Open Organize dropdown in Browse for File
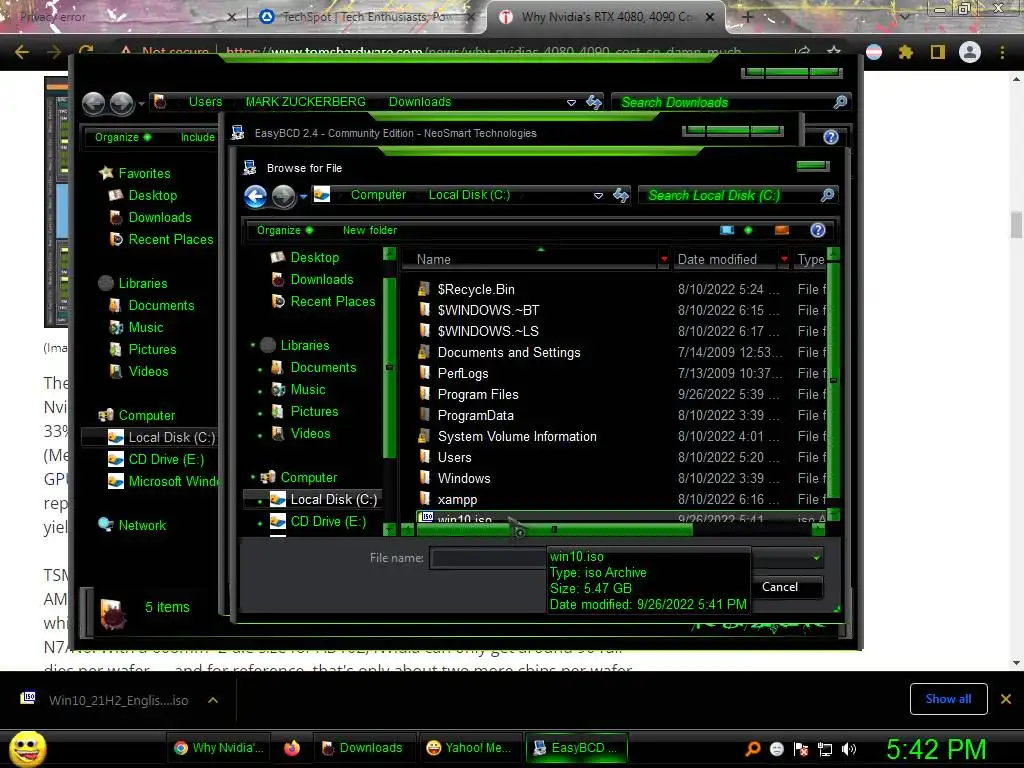Viewport: 1024px width, 768px height. click(285, 230)
